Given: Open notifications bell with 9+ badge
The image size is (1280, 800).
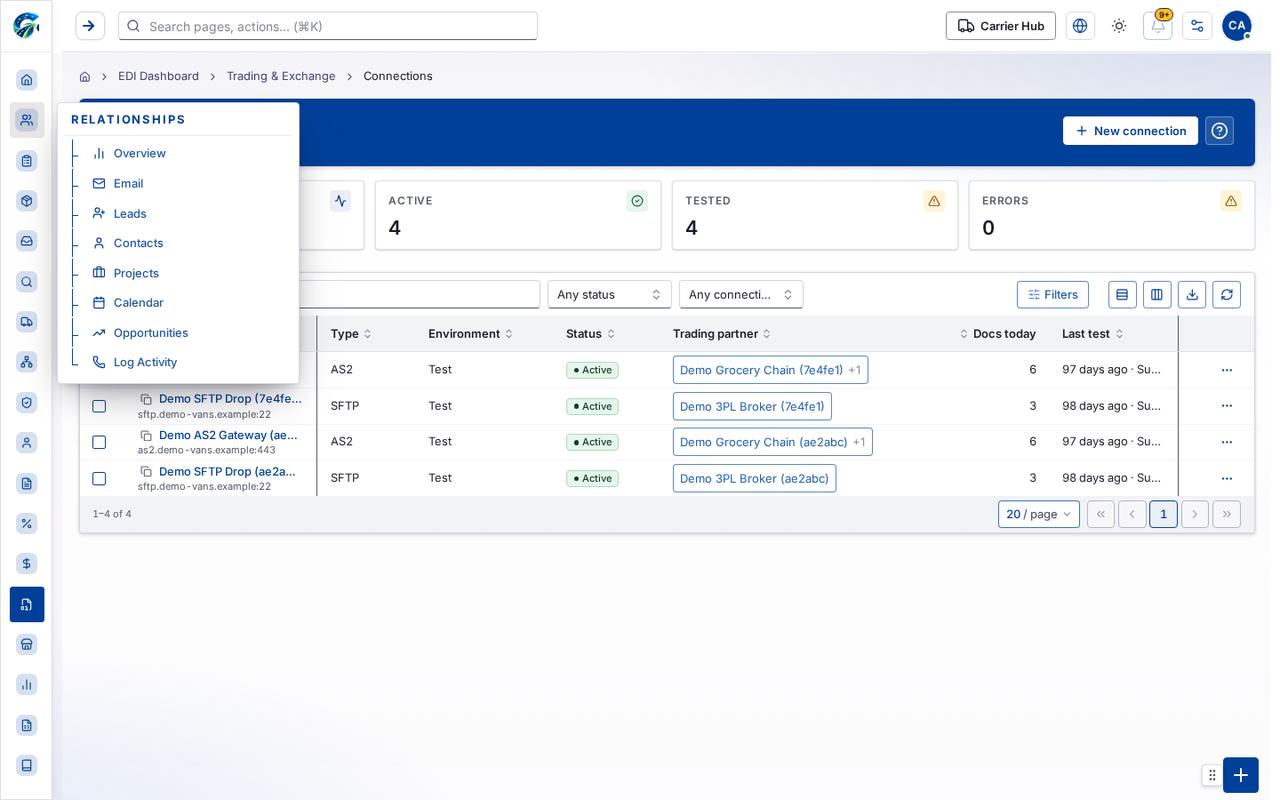Looking at the screenshot, I should coord(1158,26).
